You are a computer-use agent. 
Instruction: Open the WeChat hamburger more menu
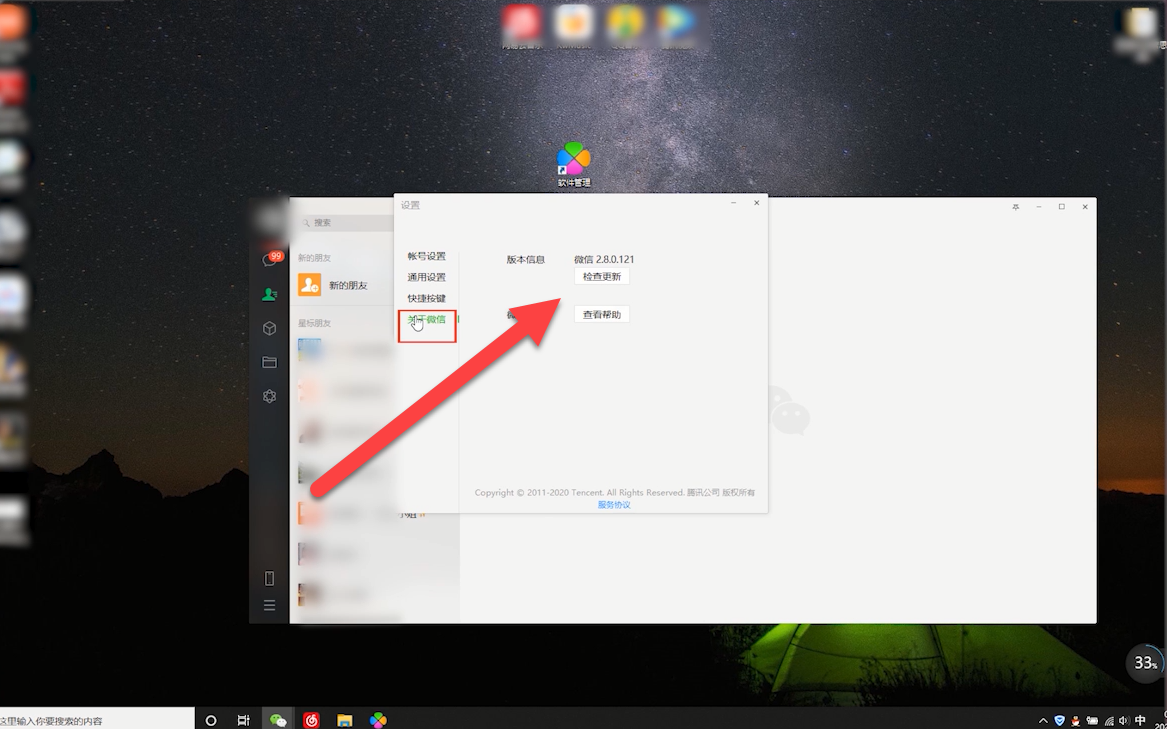pyautogui.click(x=269, y=605)
